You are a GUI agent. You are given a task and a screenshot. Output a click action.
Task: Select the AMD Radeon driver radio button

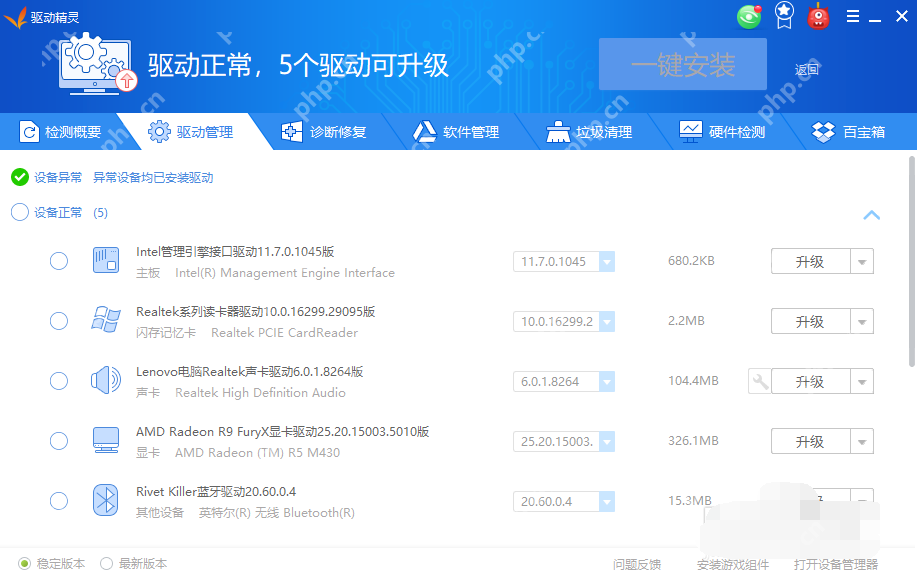pos(58,441)
